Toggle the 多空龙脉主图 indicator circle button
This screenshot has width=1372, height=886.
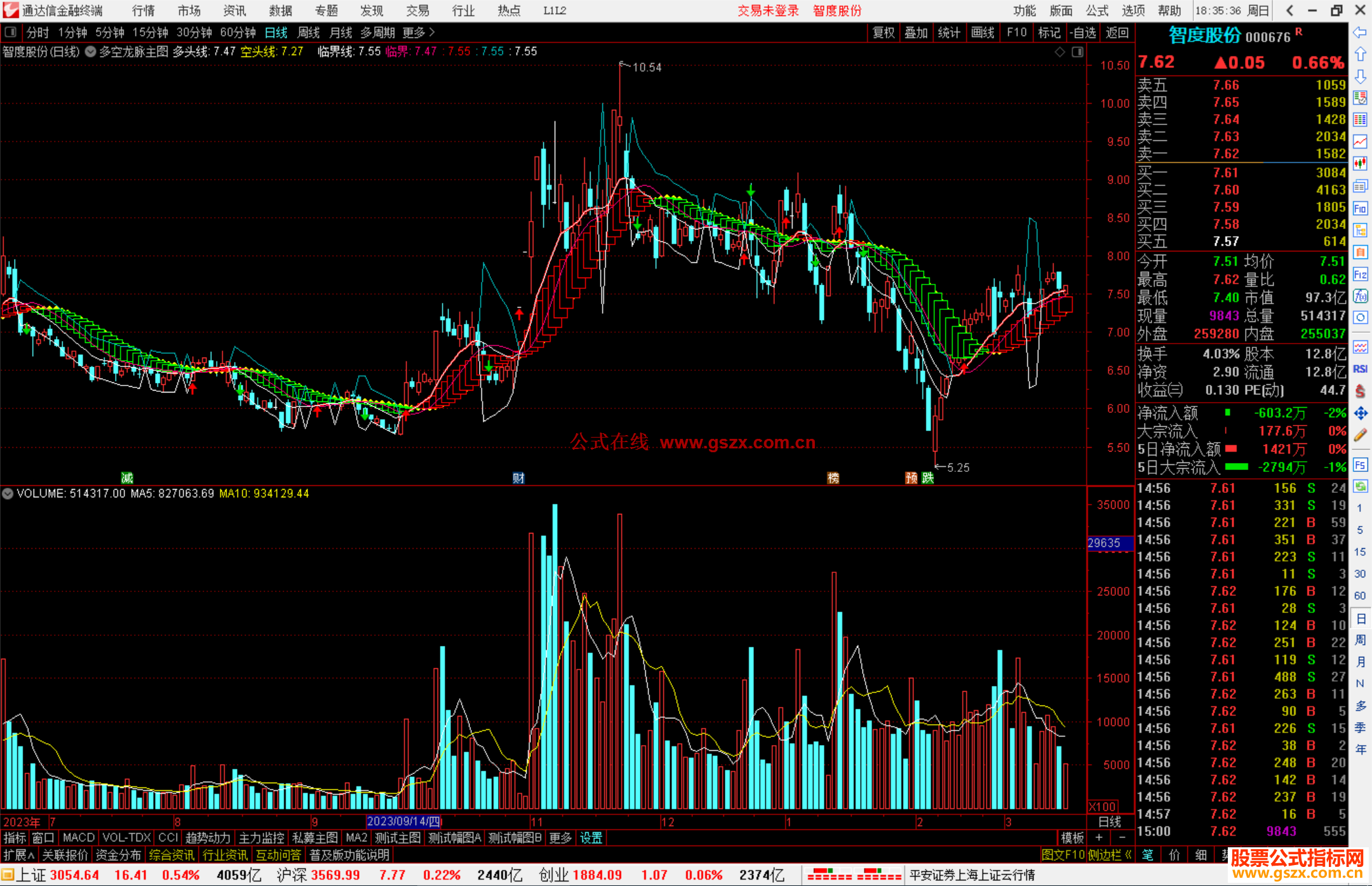[x=90, y=51]
